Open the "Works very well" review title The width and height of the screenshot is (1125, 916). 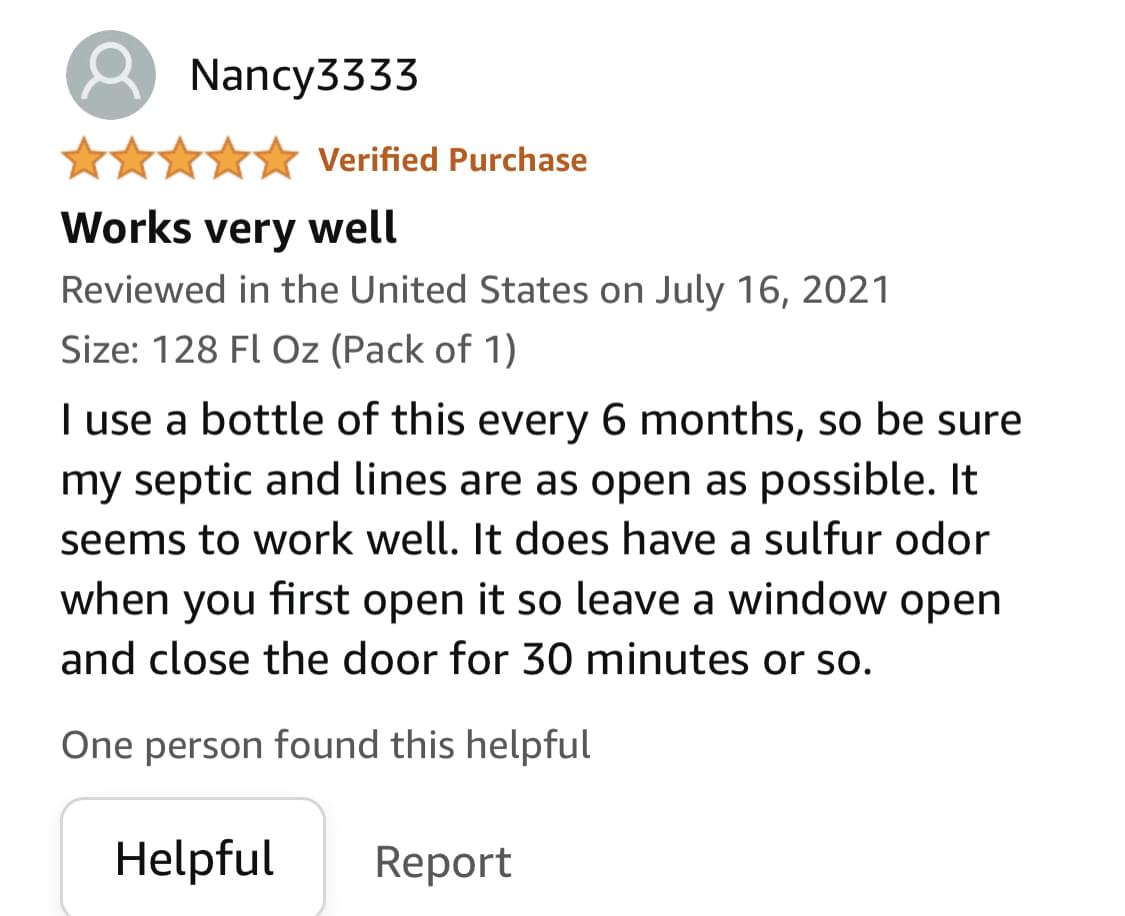tap(229, 228)
